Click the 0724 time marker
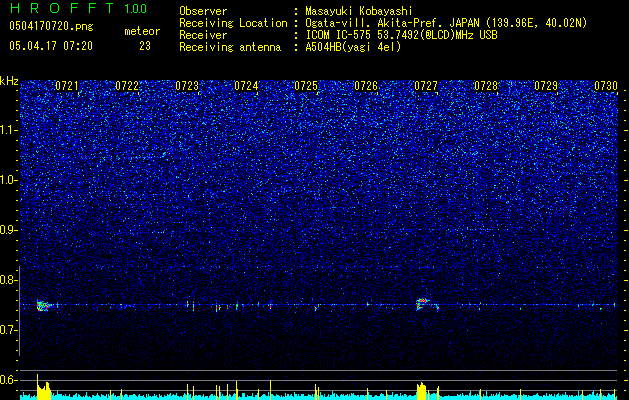629x400 pixels. [x=246, y=85]
